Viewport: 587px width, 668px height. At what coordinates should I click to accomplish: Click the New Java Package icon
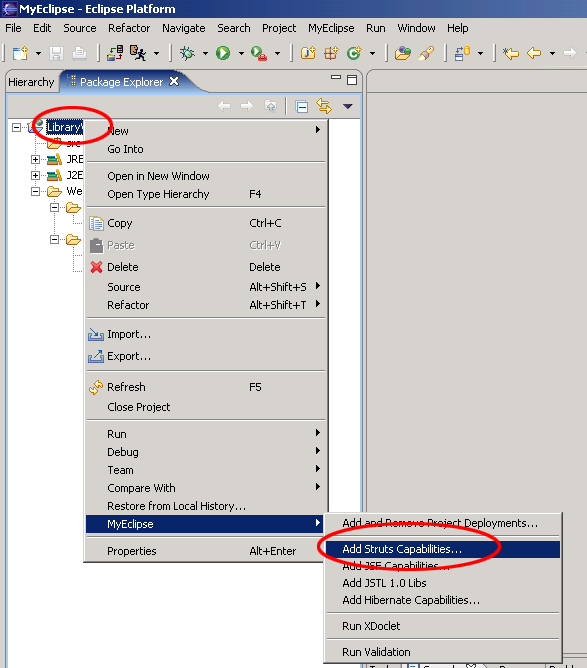331,53
